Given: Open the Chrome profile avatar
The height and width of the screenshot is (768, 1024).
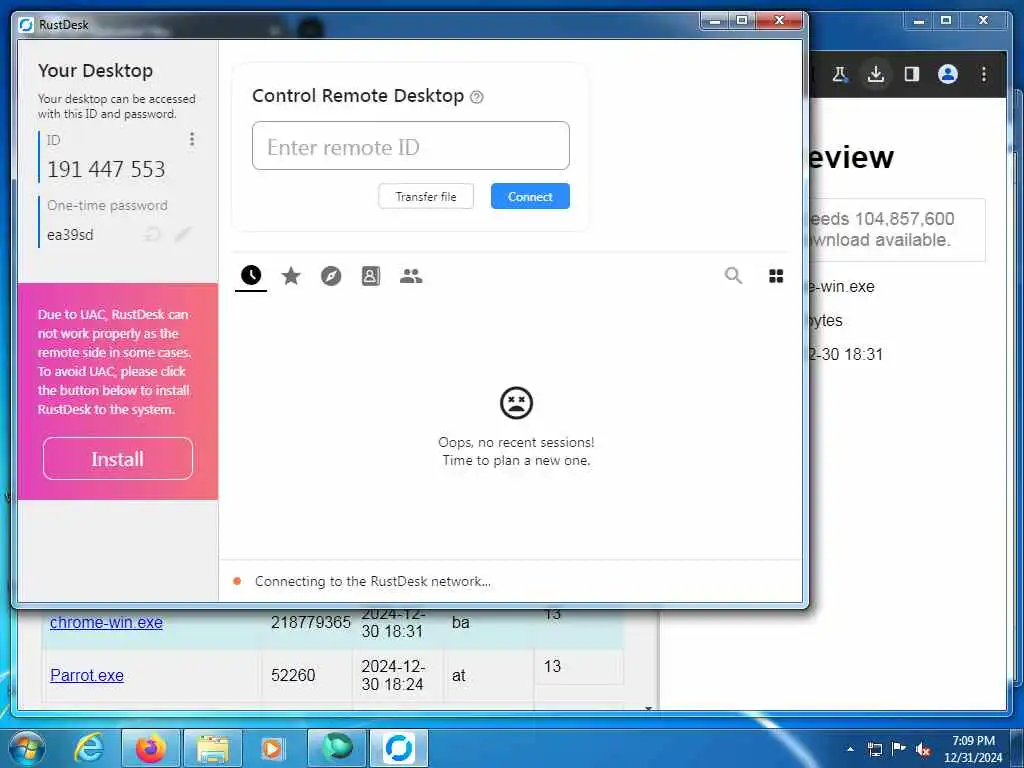Looking at the screenshot, I should (x=948, y=74).
